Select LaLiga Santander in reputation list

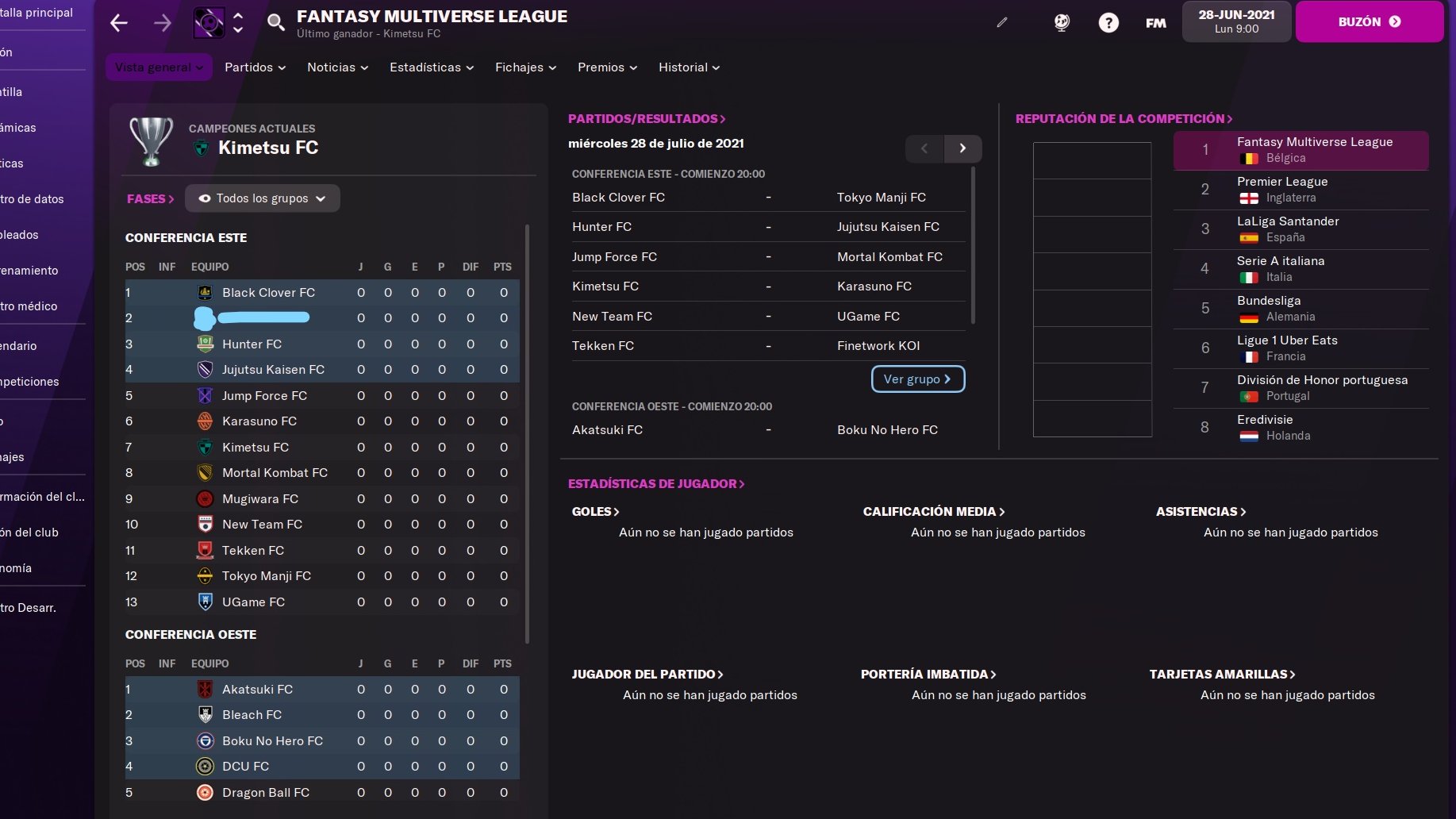point(1301,229)
